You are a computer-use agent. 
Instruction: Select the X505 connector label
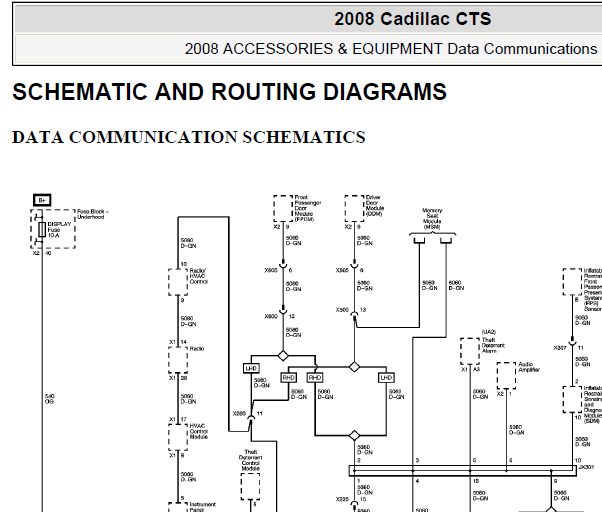[342, 271]
